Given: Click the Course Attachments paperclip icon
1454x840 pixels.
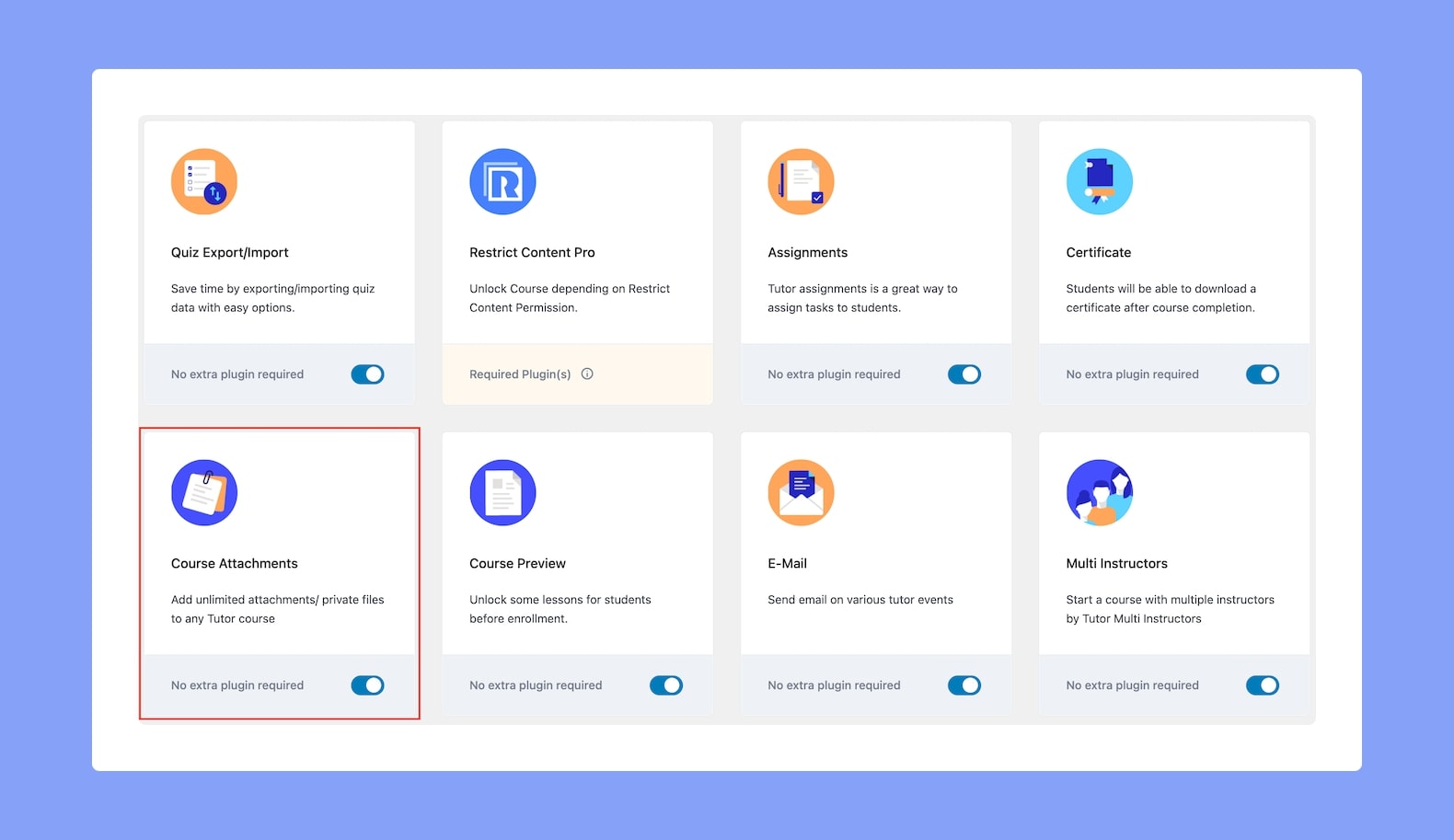Looking at the screenshot, I should pos(204,492).
